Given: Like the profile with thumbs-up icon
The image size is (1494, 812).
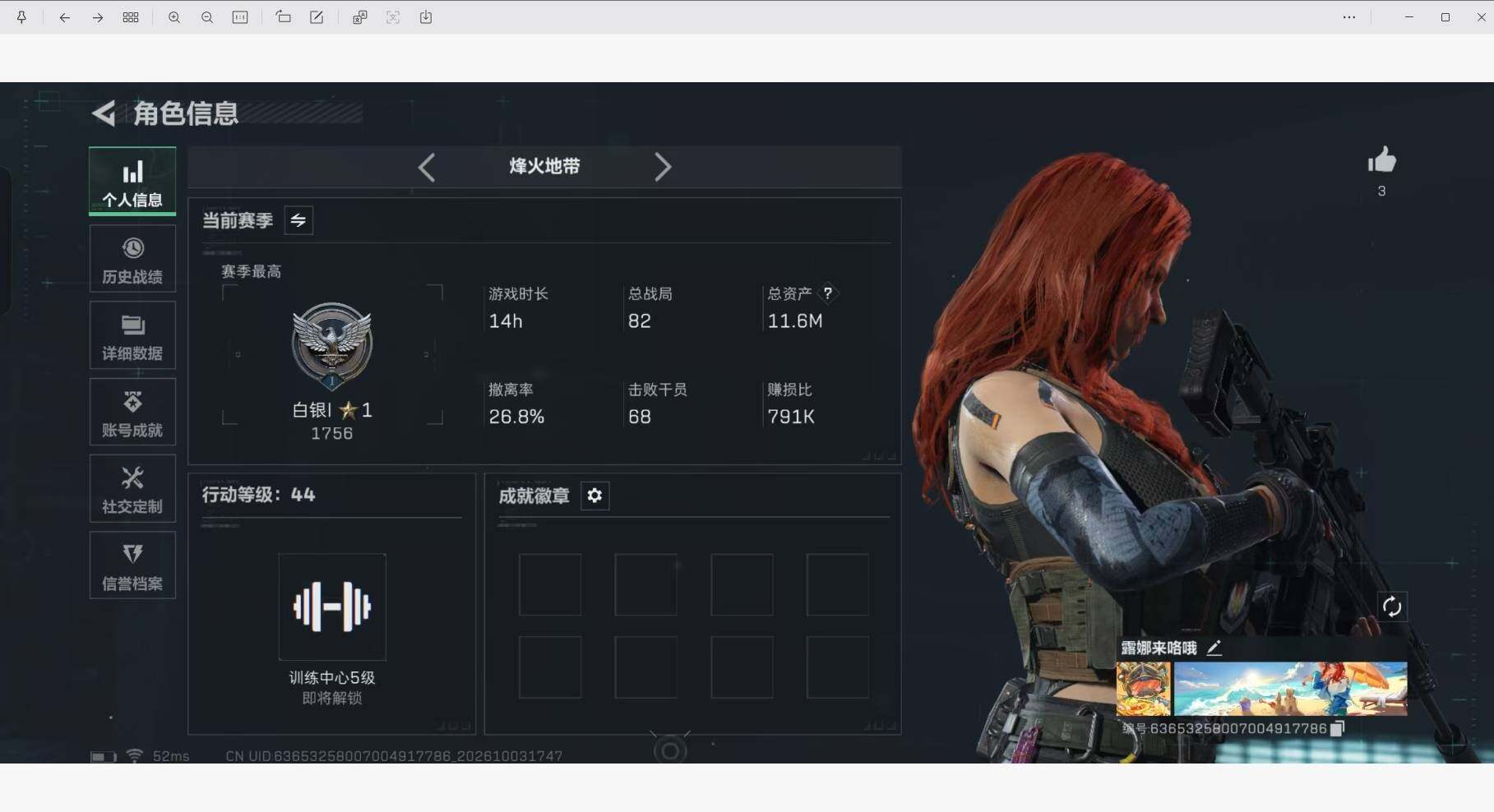Looking at the screenshot, I should click(x=1382, y=159).
